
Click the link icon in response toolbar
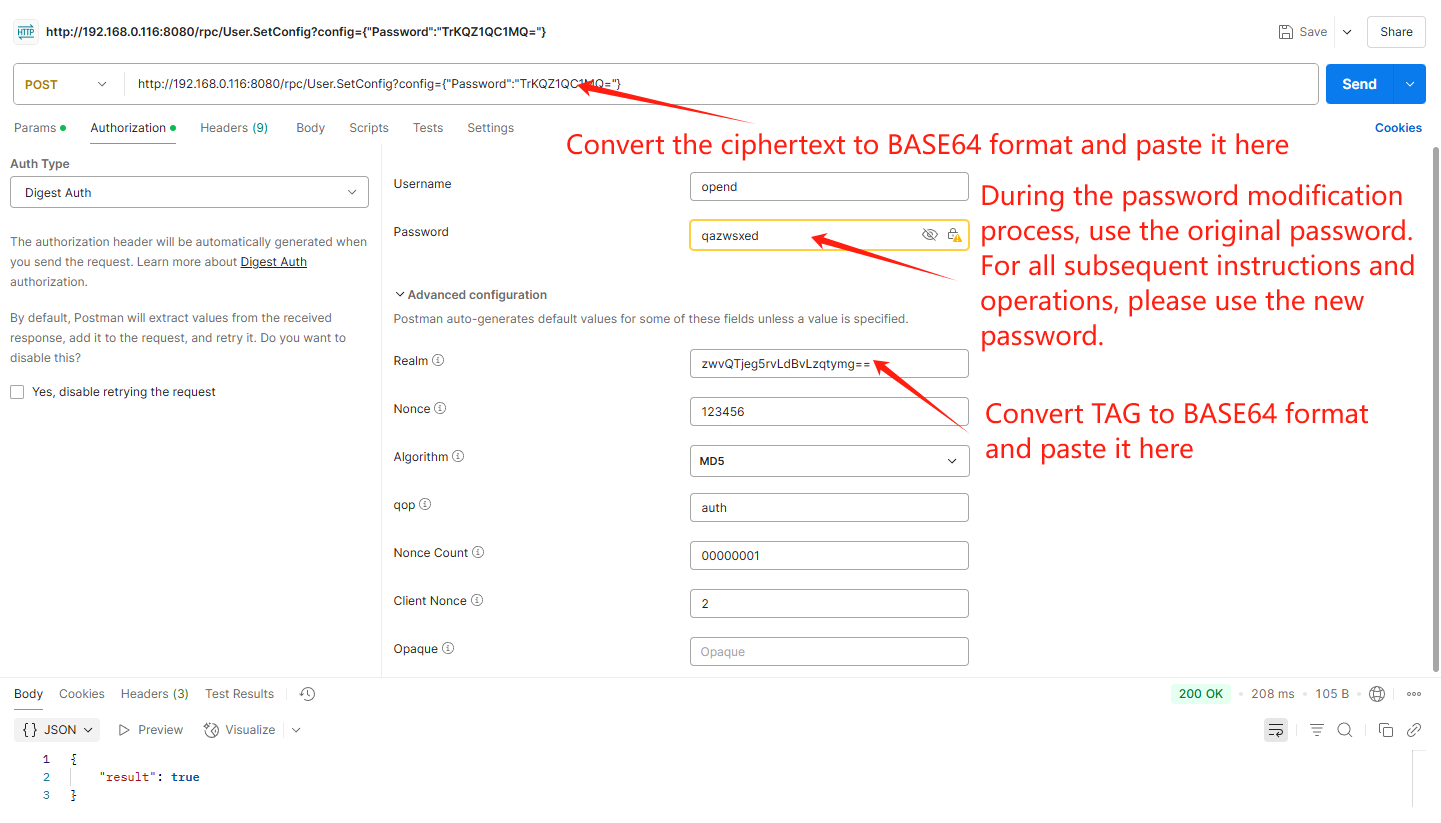point(1414,730)
